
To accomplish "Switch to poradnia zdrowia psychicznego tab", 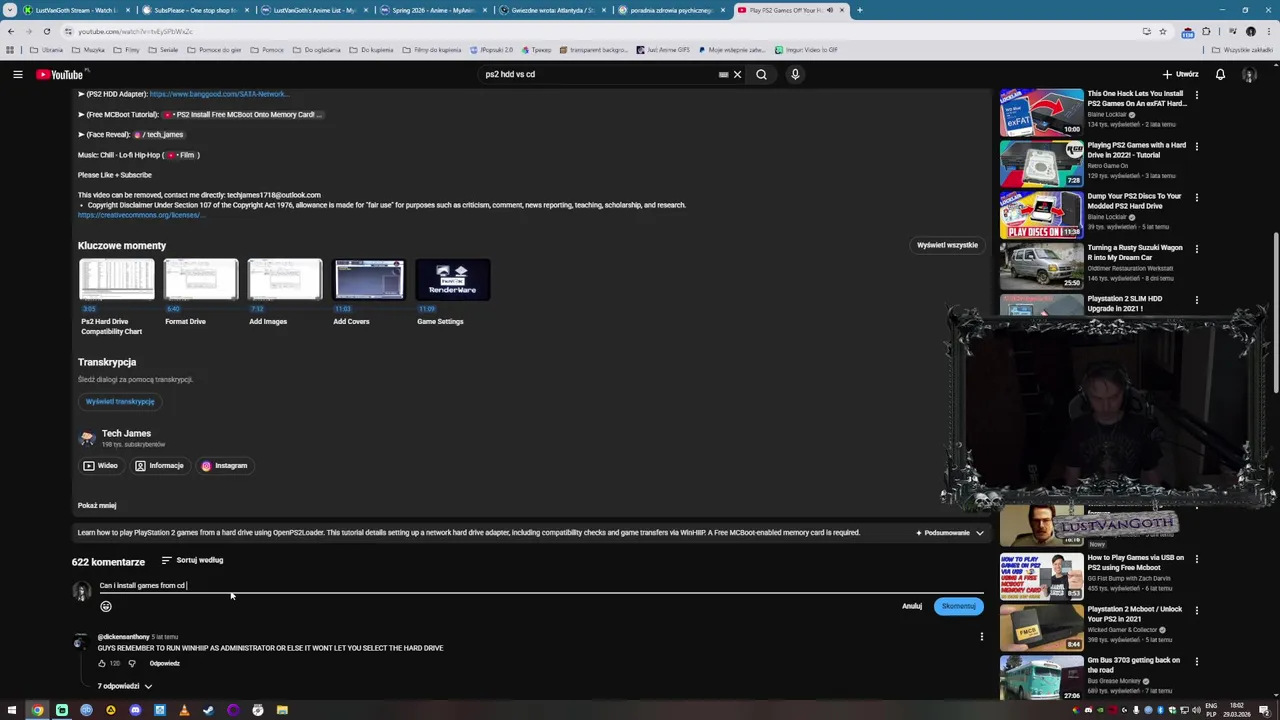I will pos(671,10).
